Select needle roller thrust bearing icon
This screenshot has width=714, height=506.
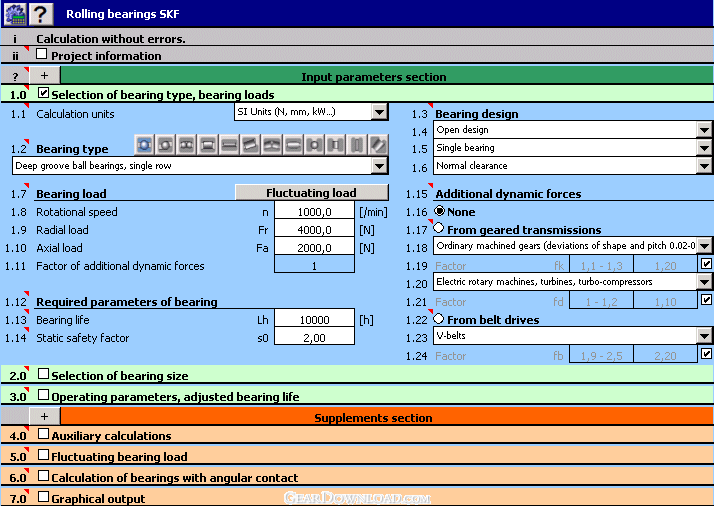tap(357, 145)
